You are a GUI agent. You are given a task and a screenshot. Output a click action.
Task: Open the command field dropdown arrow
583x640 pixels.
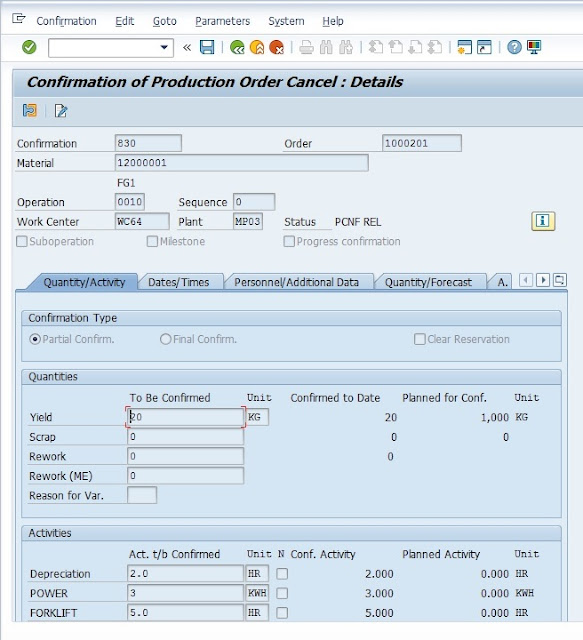[164, 47]
